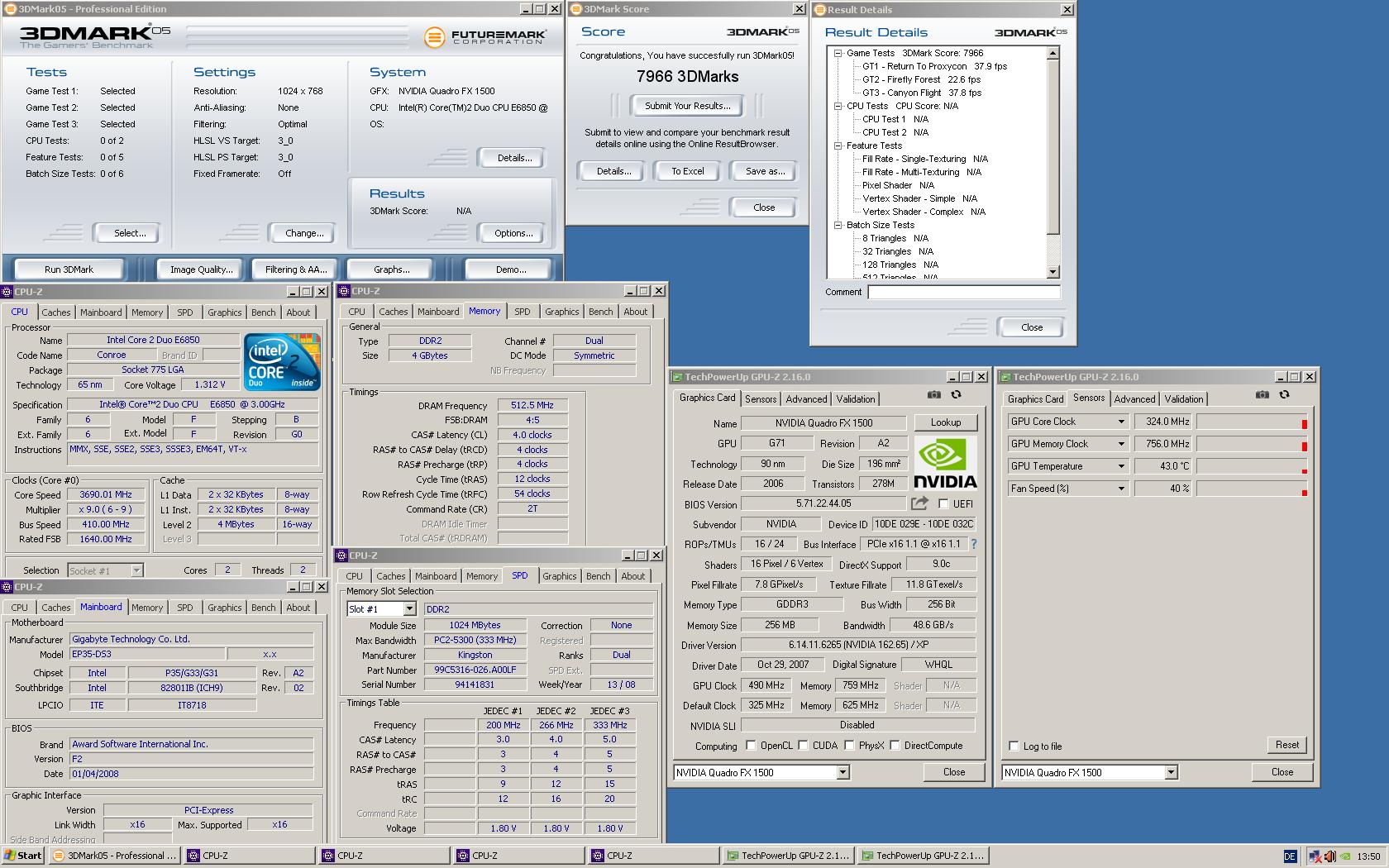Click the scroll up arrow in Result Details
The height and width of the screenshot is (868, 1389).
click(x=1052, y=53)
